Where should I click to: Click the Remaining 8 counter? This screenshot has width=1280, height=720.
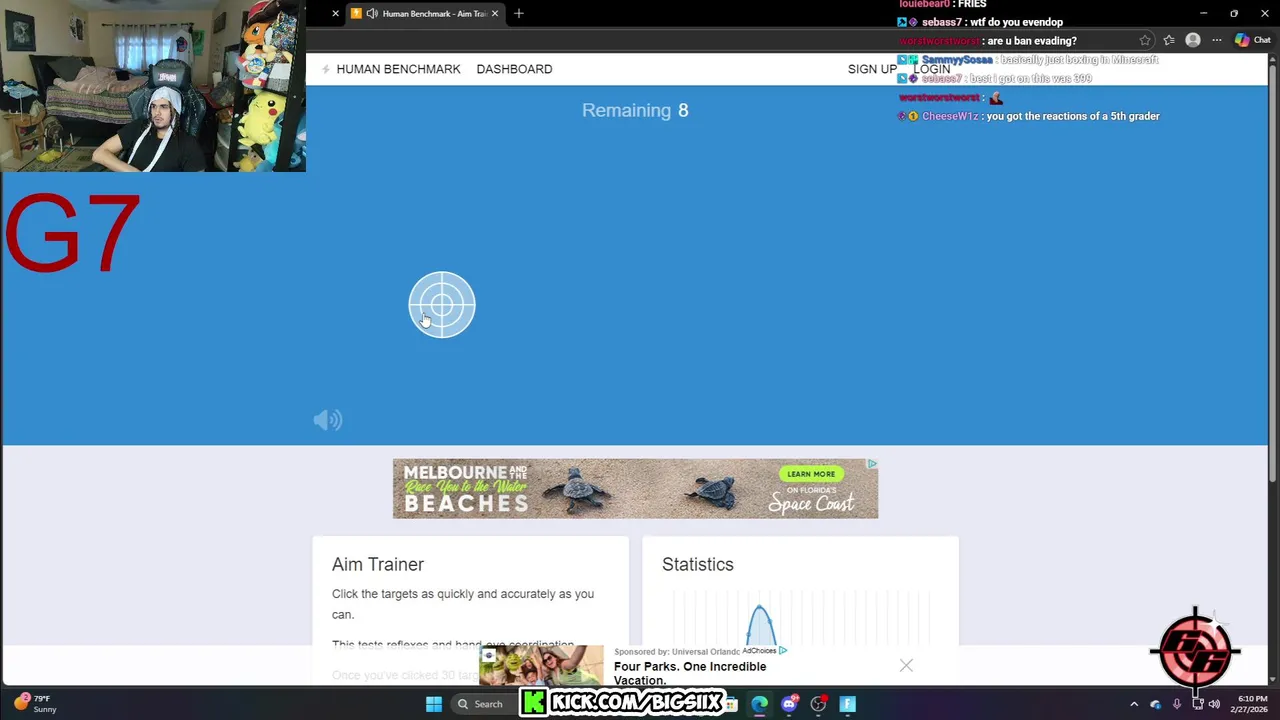pyautogui.click(x=635, y=110)
